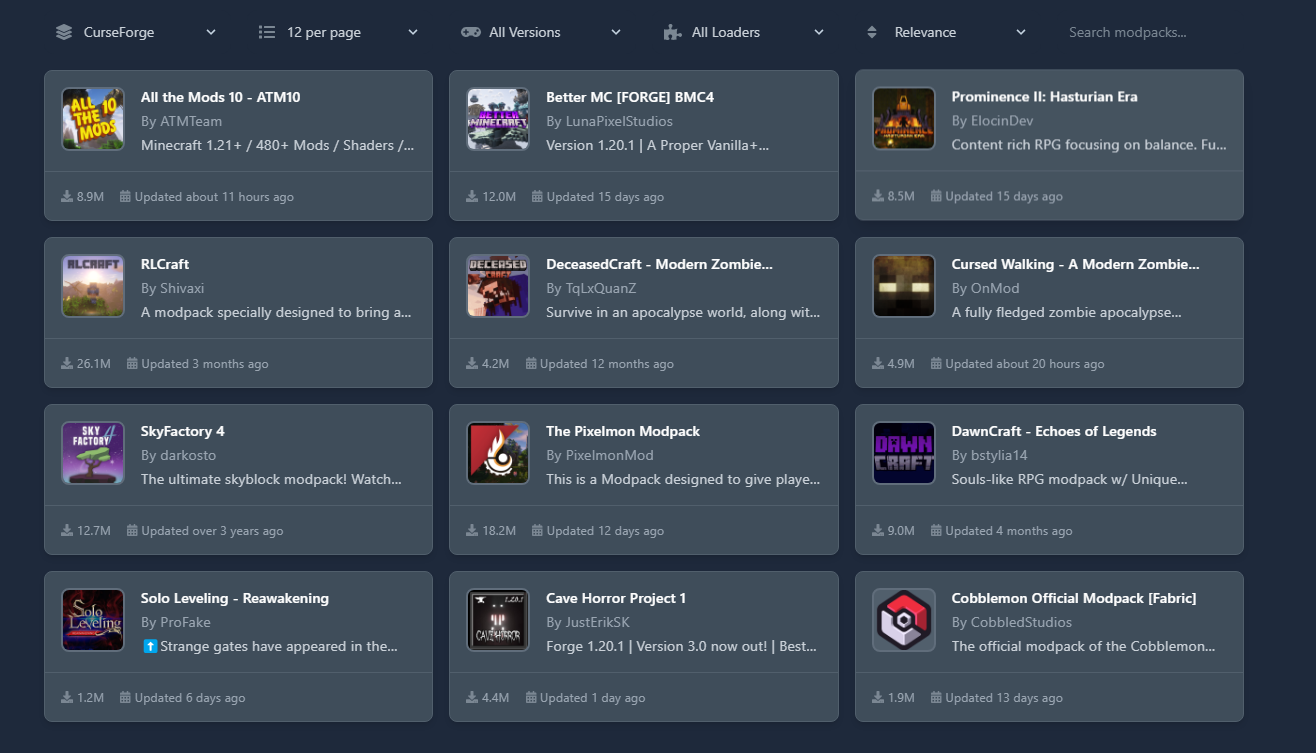Click the RLCraft modpack icon
1316x753 pixels.
[93, 286]
